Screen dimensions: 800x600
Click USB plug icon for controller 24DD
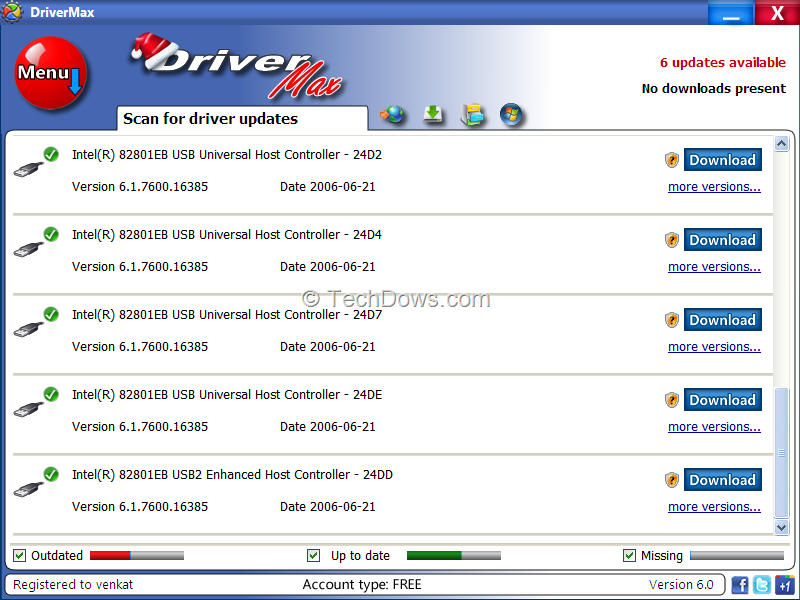coord(29,489)
